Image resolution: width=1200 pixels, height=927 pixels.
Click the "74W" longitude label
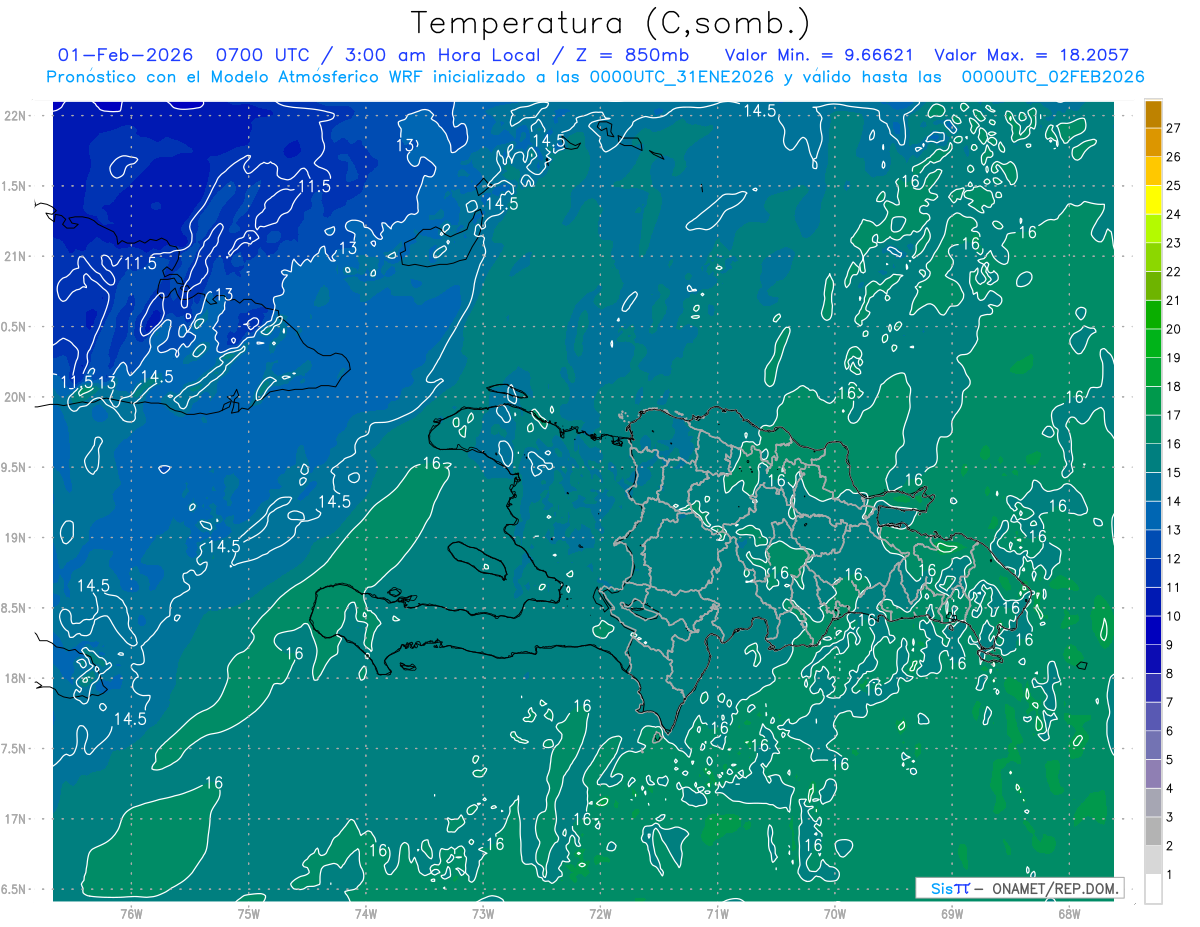(365, 913)
